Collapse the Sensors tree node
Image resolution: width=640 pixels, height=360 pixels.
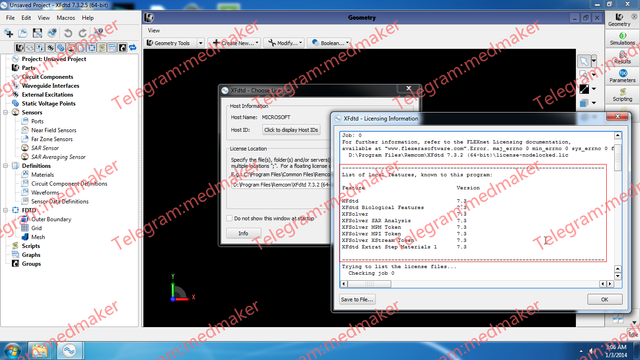6,112
